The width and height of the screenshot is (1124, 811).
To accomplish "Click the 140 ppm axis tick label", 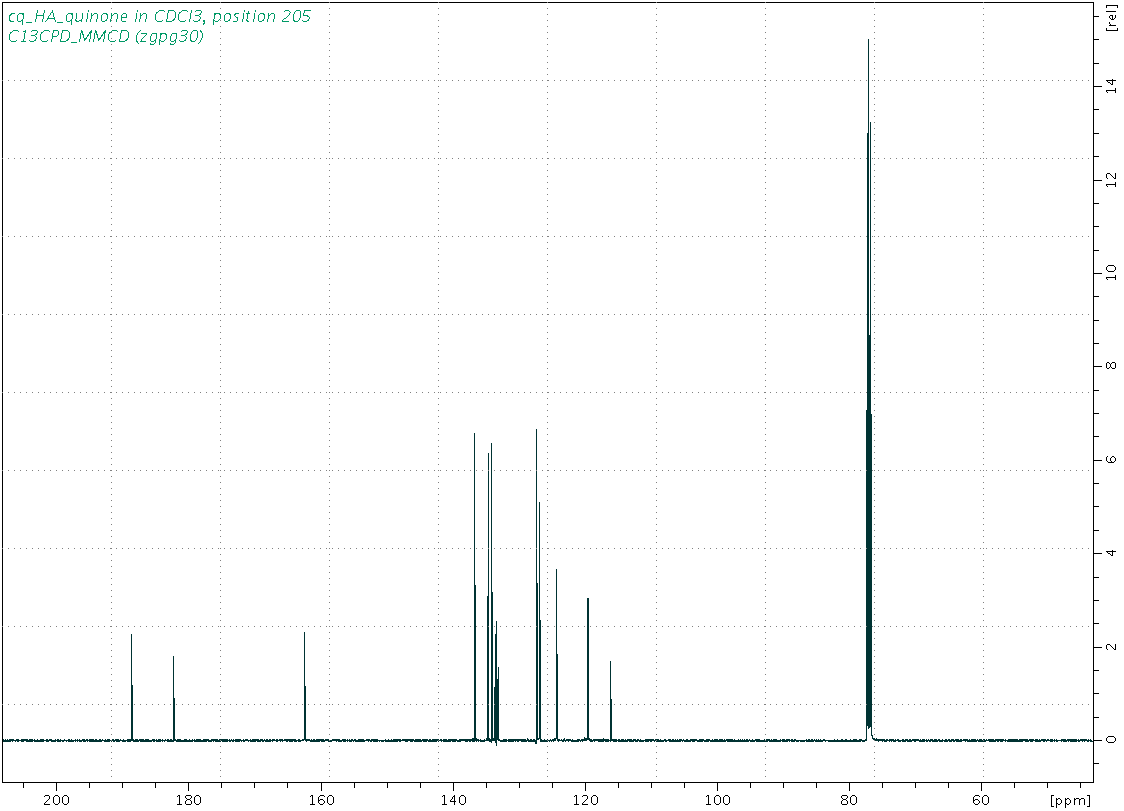I will [453, 799].
